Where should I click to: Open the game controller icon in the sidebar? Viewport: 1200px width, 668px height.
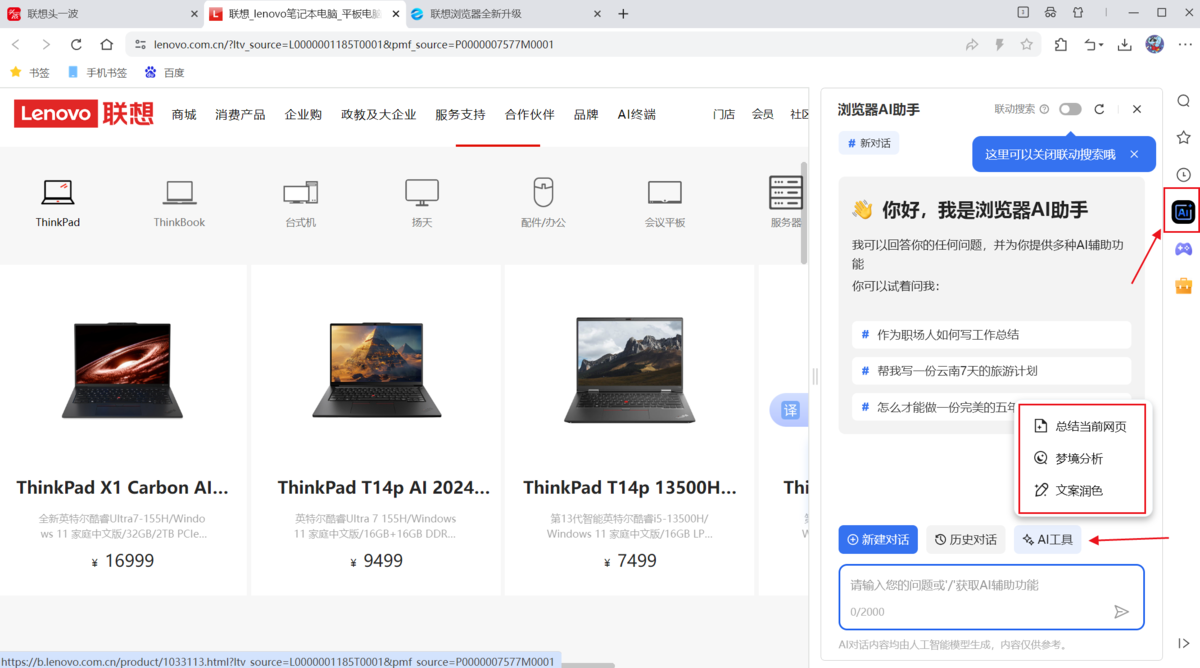(x=1183, y=248)
